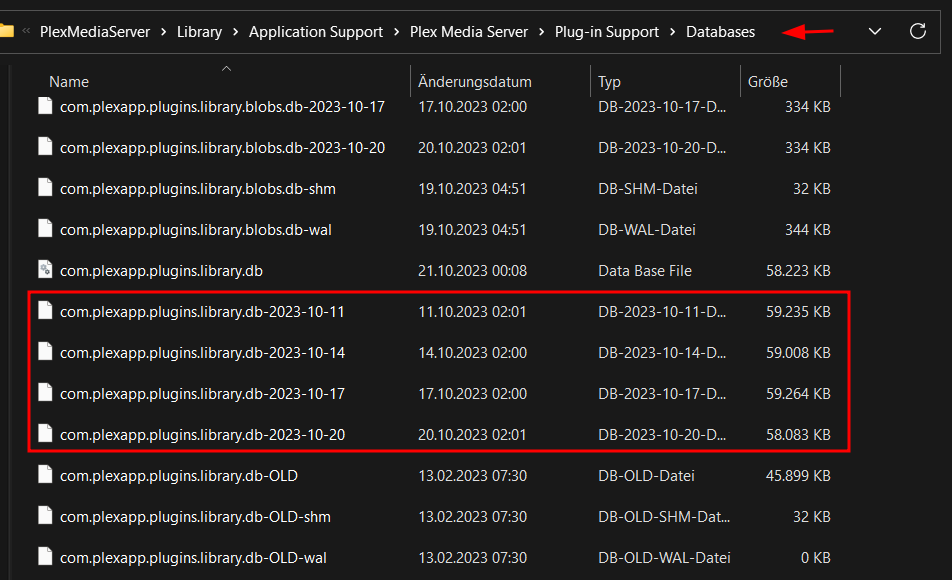Click the refresh button in address bar
Viewport: 952px width, 580px height.
pyautogui.click(x=917, y=31)
